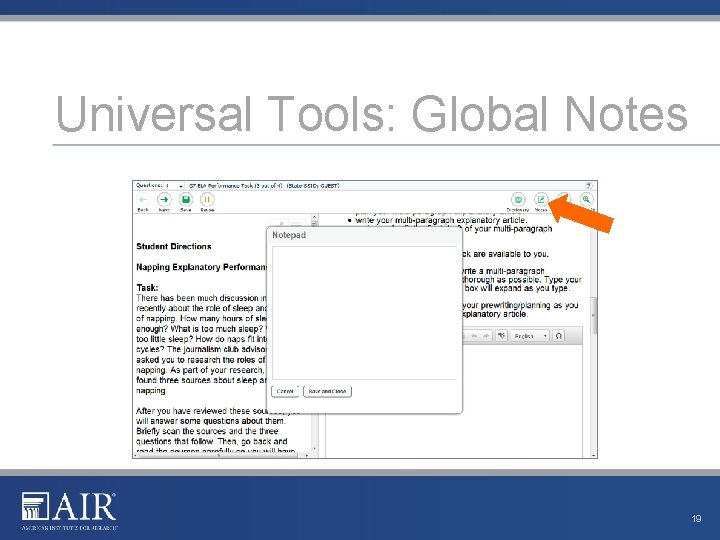This screenshot has height=540, width=720.
Task: Click the passage pane's horizontal scrollbar
Action: [x=222, y=456]
